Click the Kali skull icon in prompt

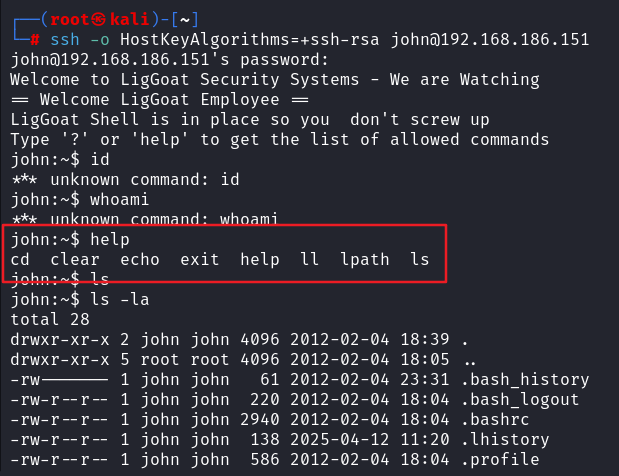[x=99, y=19]
